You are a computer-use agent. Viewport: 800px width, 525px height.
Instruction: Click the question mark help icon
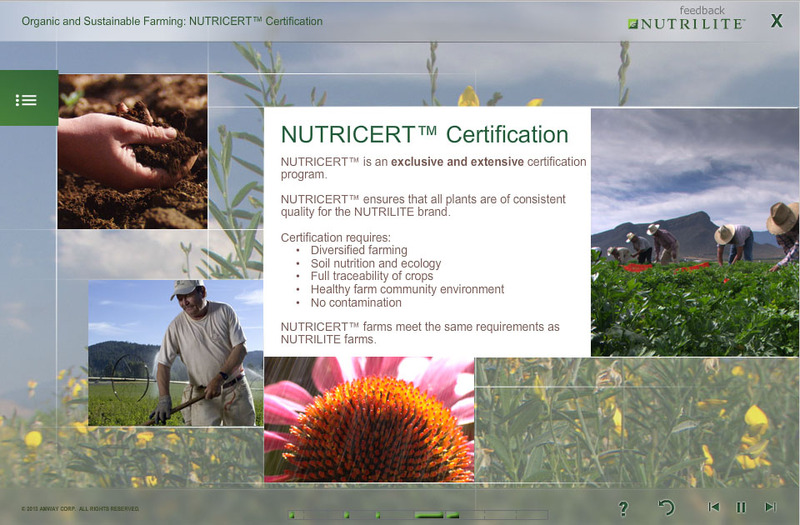point(623,508)
